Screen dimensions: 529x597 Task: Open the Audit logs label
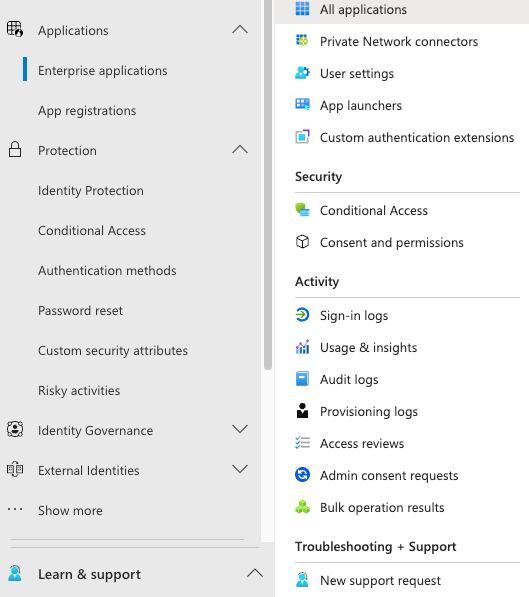click(x=349, y=379)
